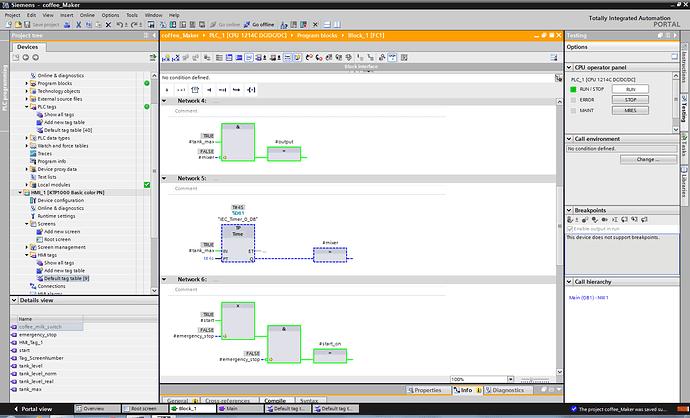Click the Set breakpoint icon in Breakpoints toolbar

point(570,220)
